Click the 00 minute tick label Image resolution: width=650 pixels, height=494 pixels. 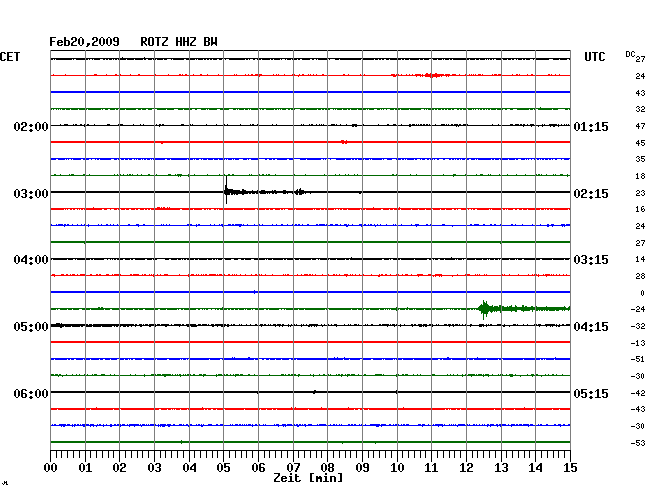tap(51, 467)
